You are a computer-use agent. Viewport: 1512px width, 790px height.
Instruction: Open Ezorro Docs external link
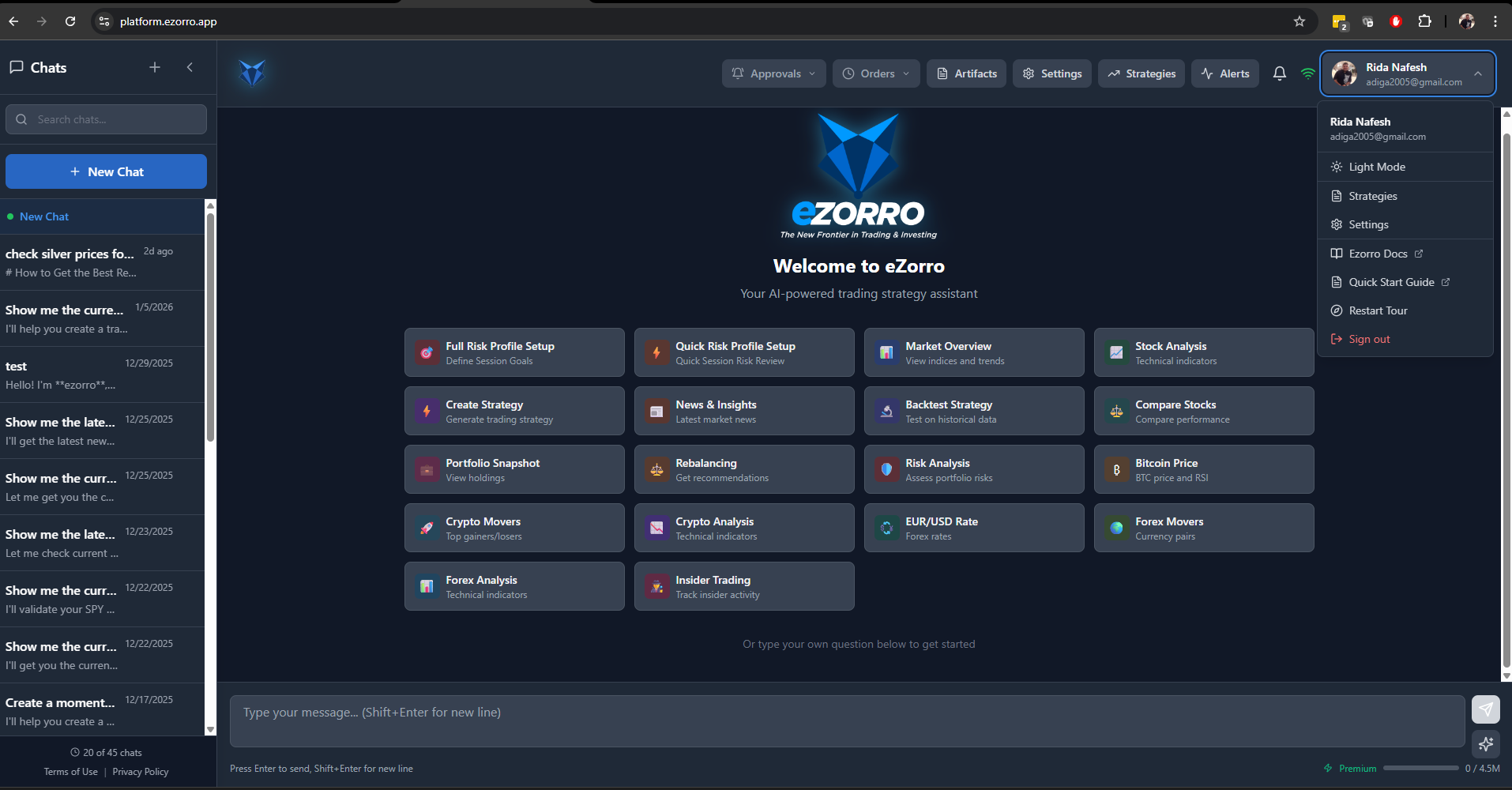pos(1405,254)
